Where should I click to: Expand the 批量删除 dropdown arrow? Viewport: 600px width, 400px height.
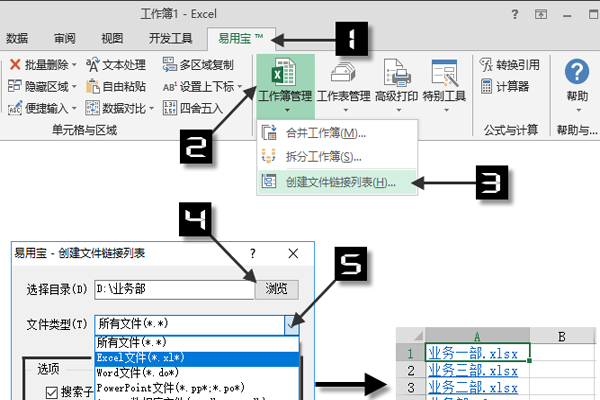pos(74,65)
